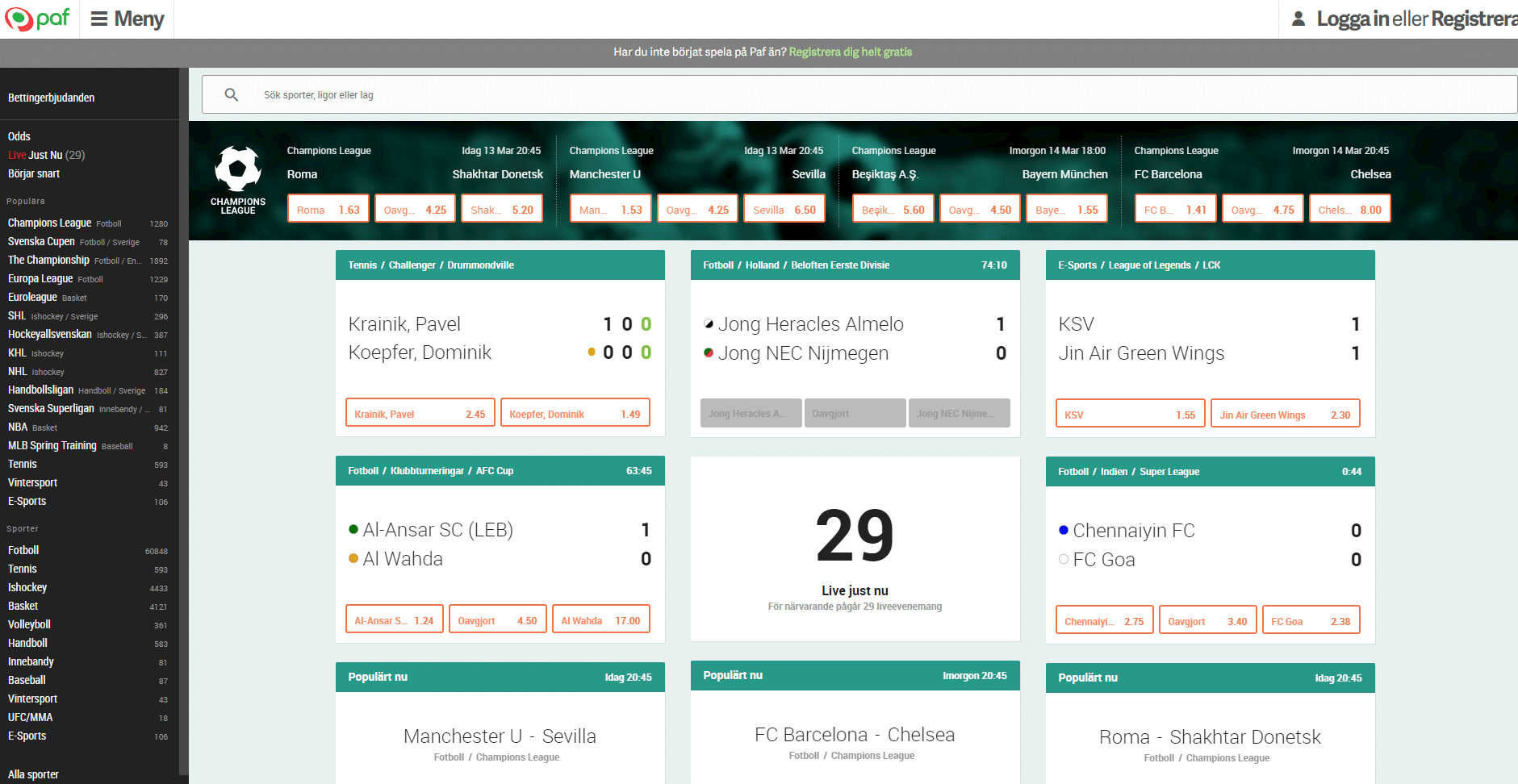The image size is (1518, 784).
Task: Open the hamburger Meny
Action: pos(126,19)
